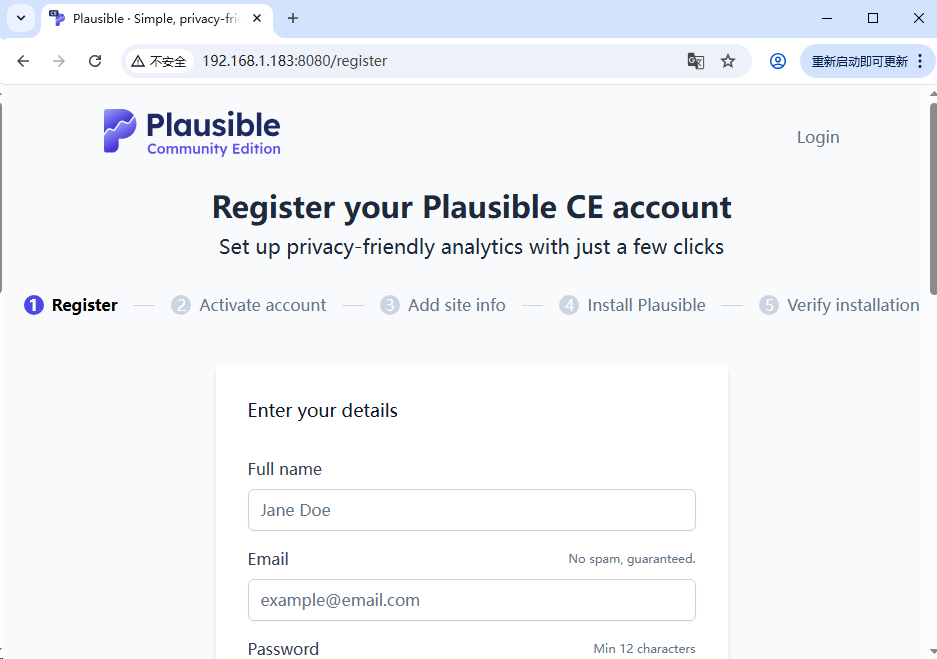
Task: Reload the page with refresh icon
Action: 95,61
